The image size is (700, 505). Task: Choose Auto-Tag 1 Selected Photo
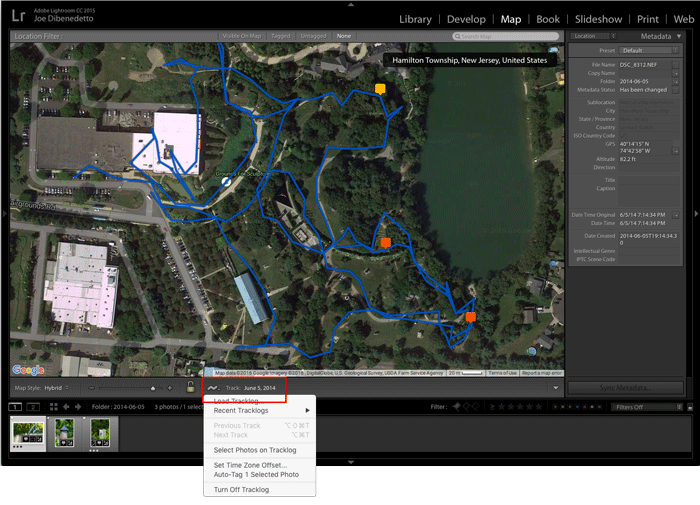click(260, 475)
